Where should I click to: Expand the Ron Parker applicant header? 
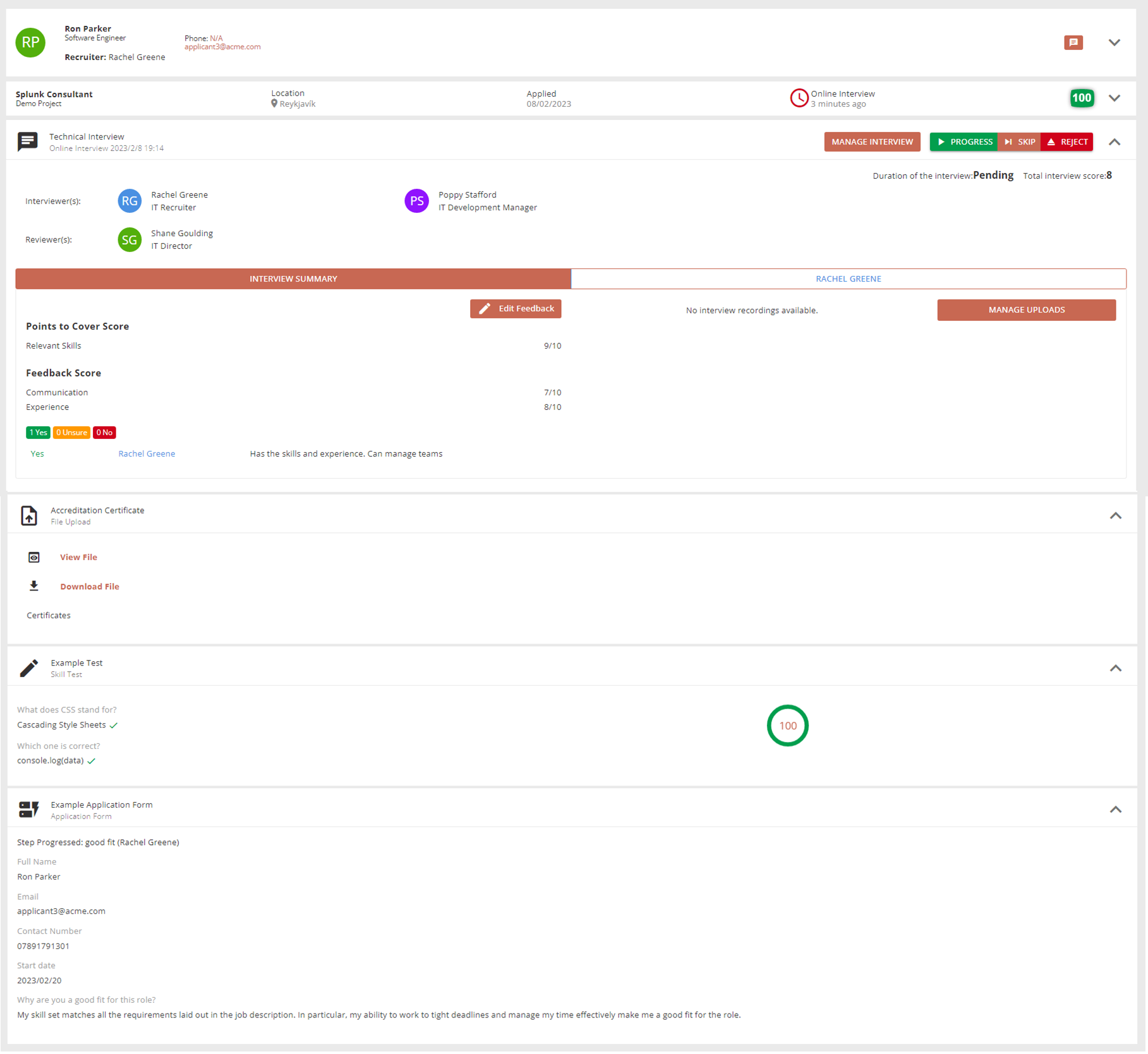[1115, 42]
